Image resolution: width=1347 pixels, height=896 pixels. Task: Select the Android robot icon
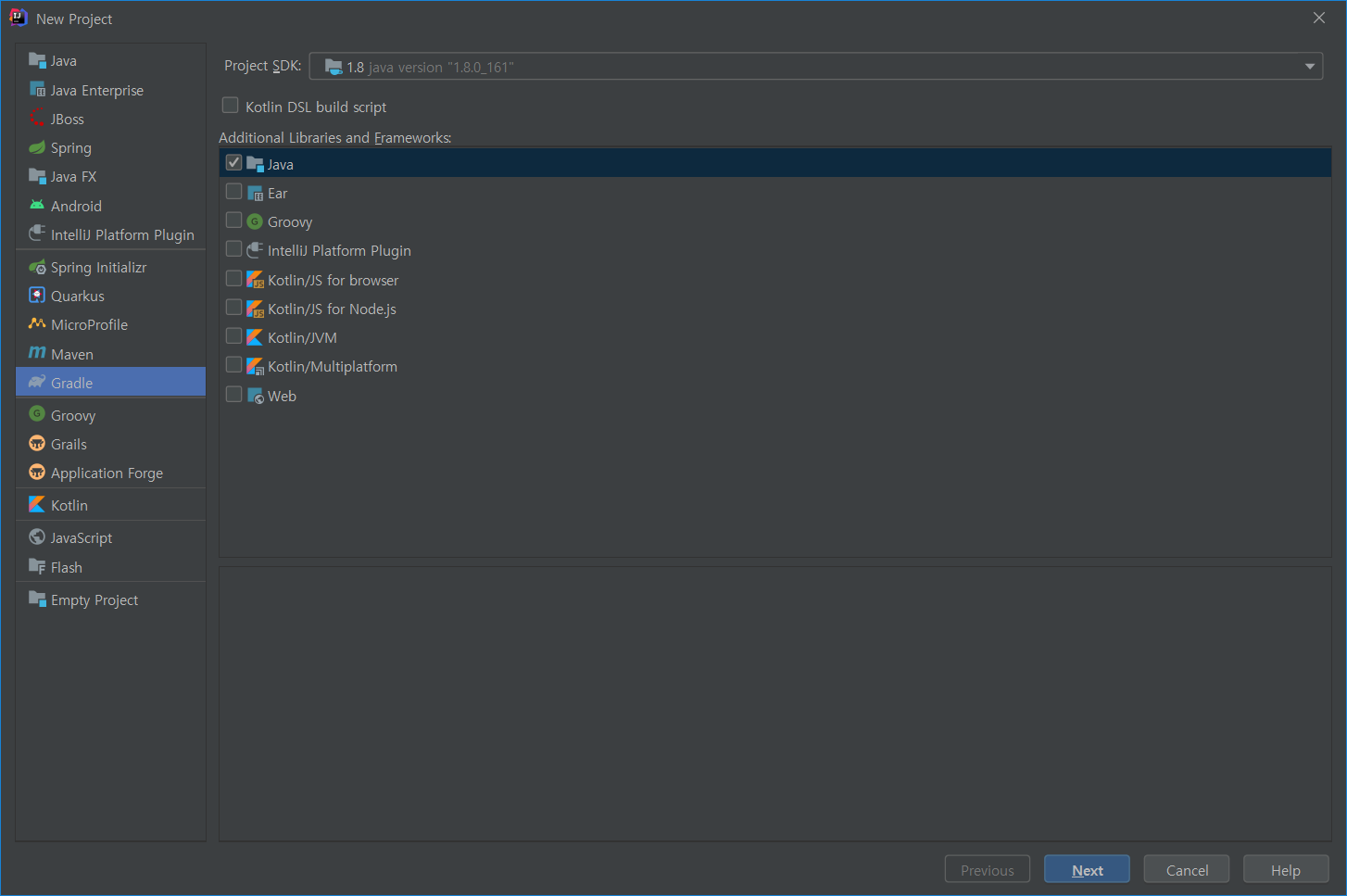pyautogui.click(x=37, y=206)
